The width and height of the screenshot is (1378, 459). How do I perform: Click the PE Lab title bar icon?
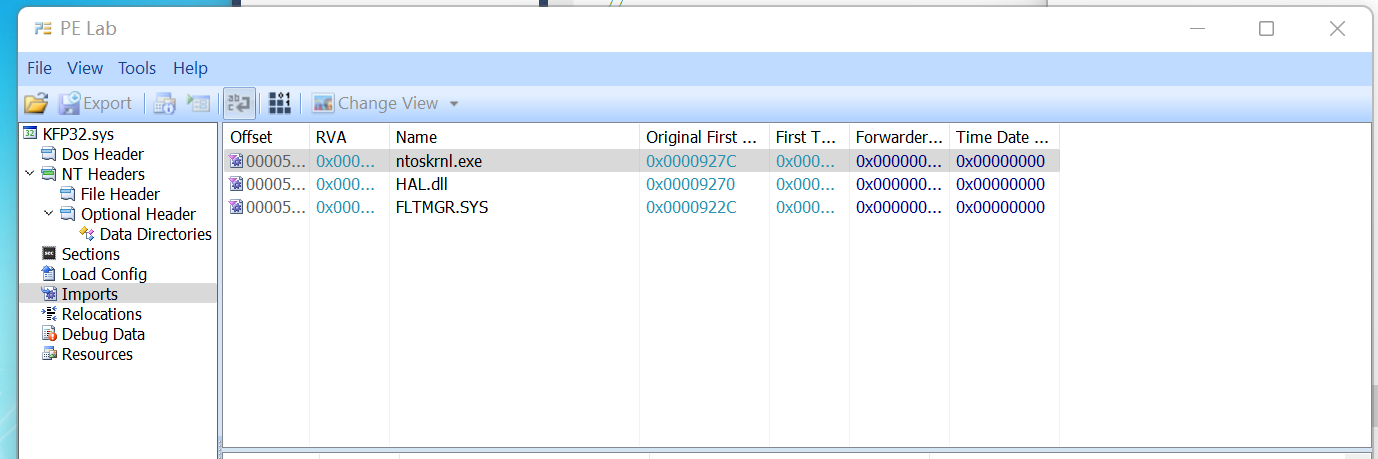[x=42, y=29]
